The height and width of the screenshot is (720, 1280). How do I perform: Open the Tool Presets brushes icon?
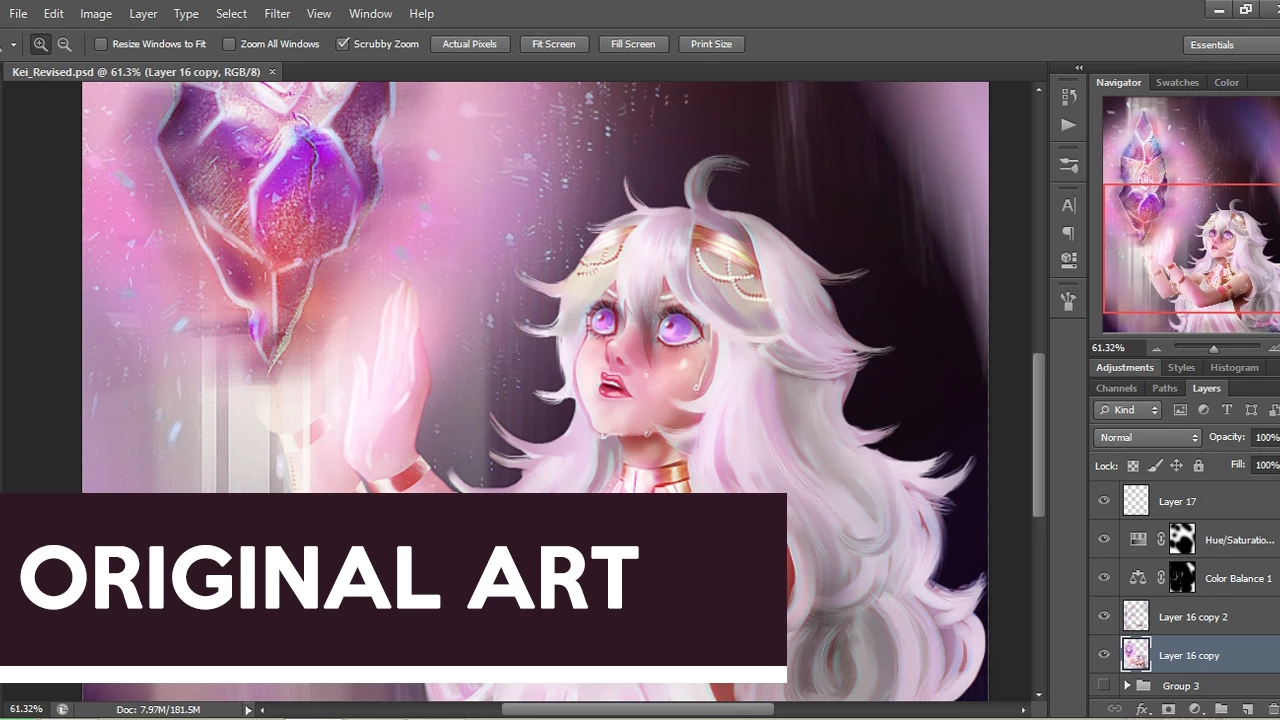tap(1069, 300)
